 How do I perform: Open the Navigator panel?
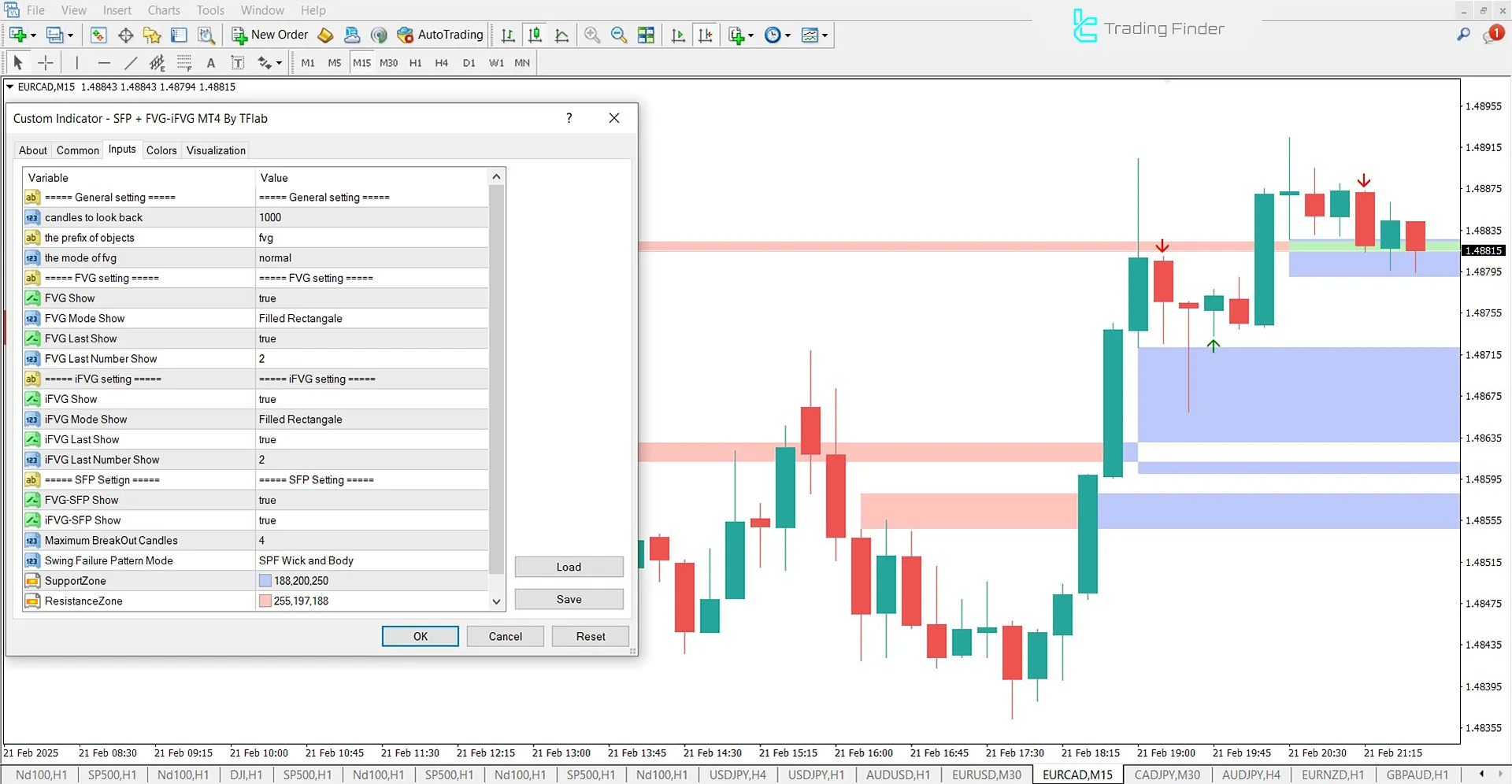point(152,35)
